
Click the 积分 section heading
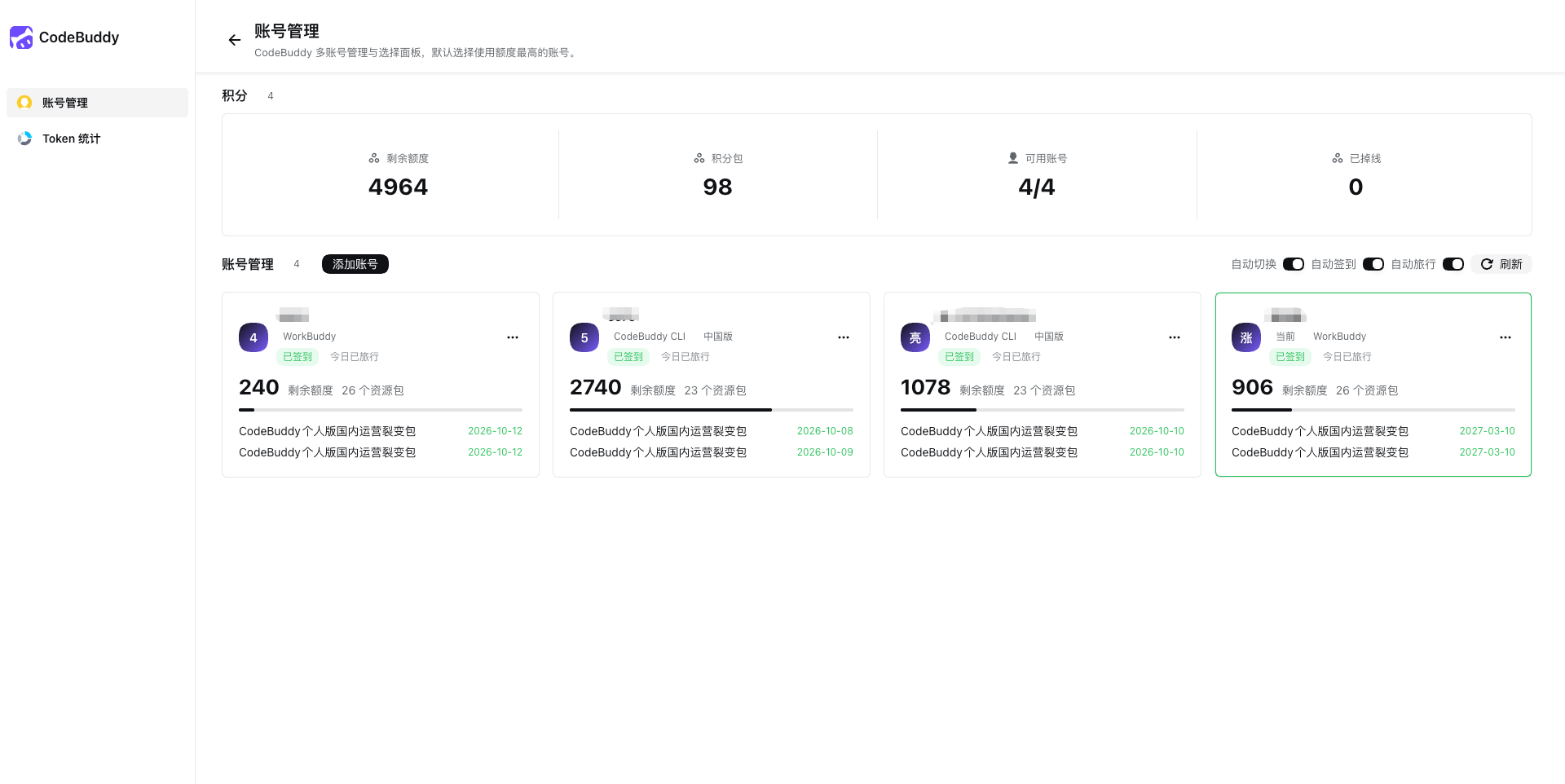tap(235, 95)
